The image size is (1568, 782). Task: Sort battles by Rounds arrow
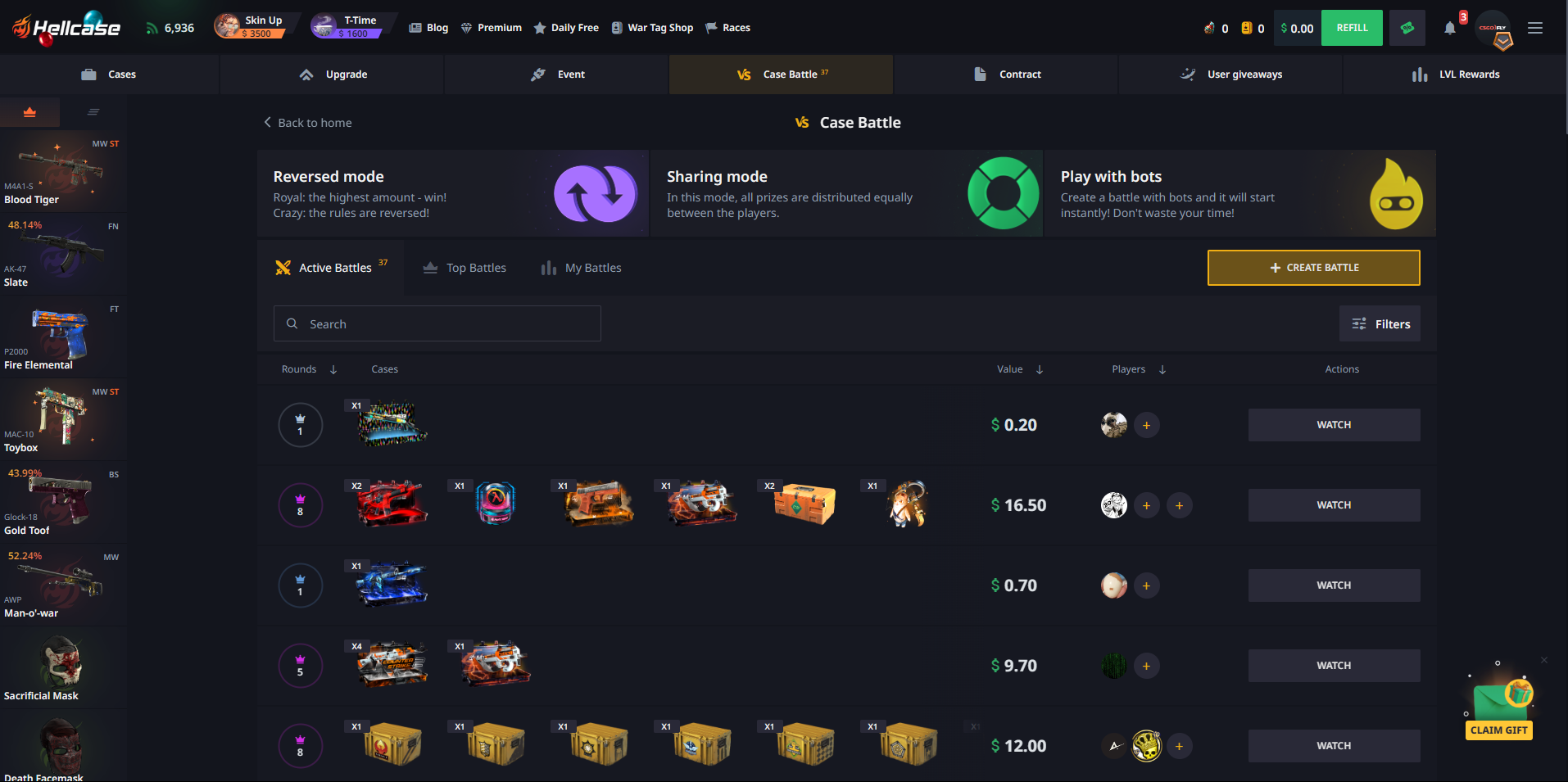tap(333, 369)
